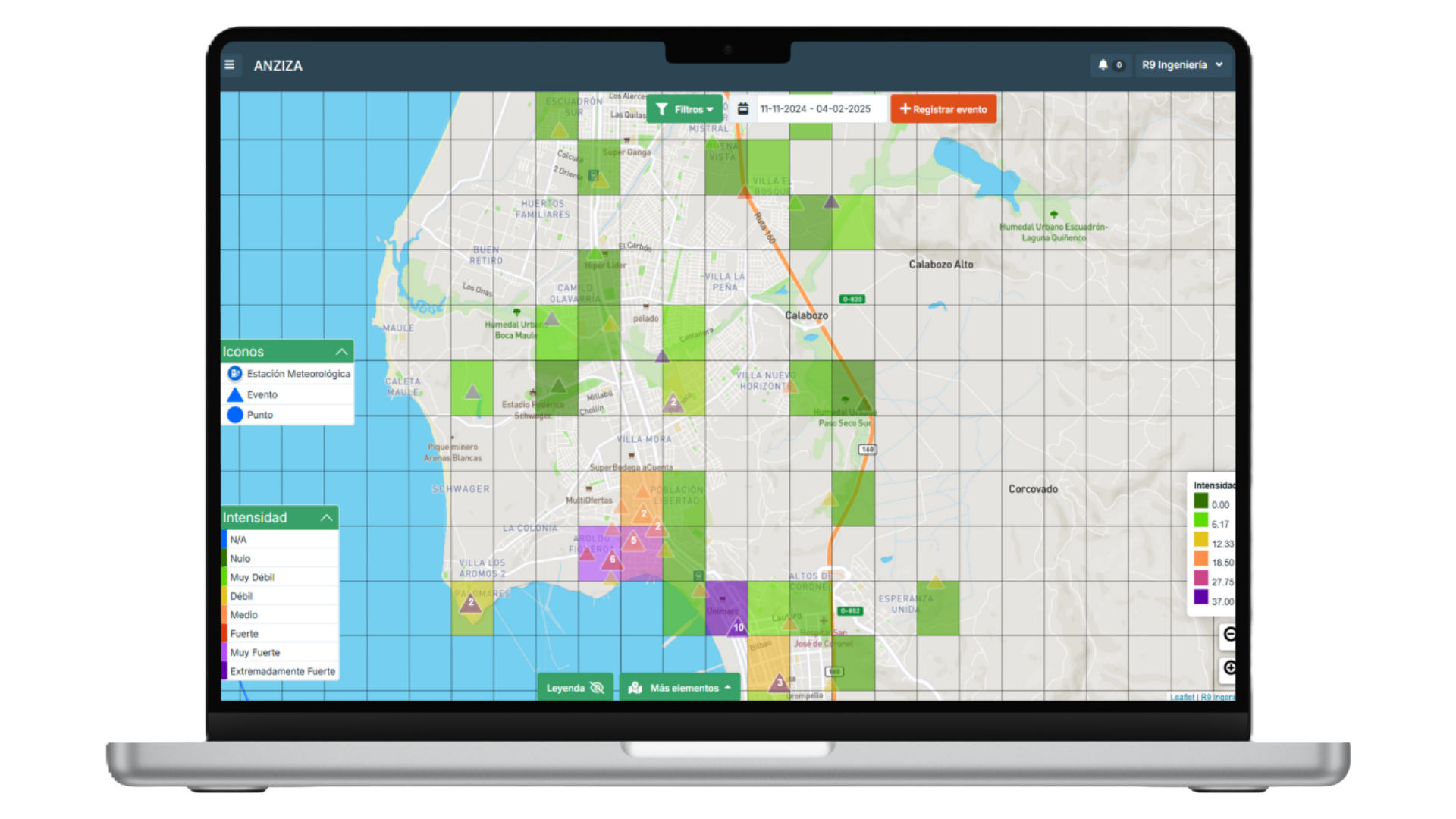Click the SCHWAGER neighborhood label

tap(460, 489)
